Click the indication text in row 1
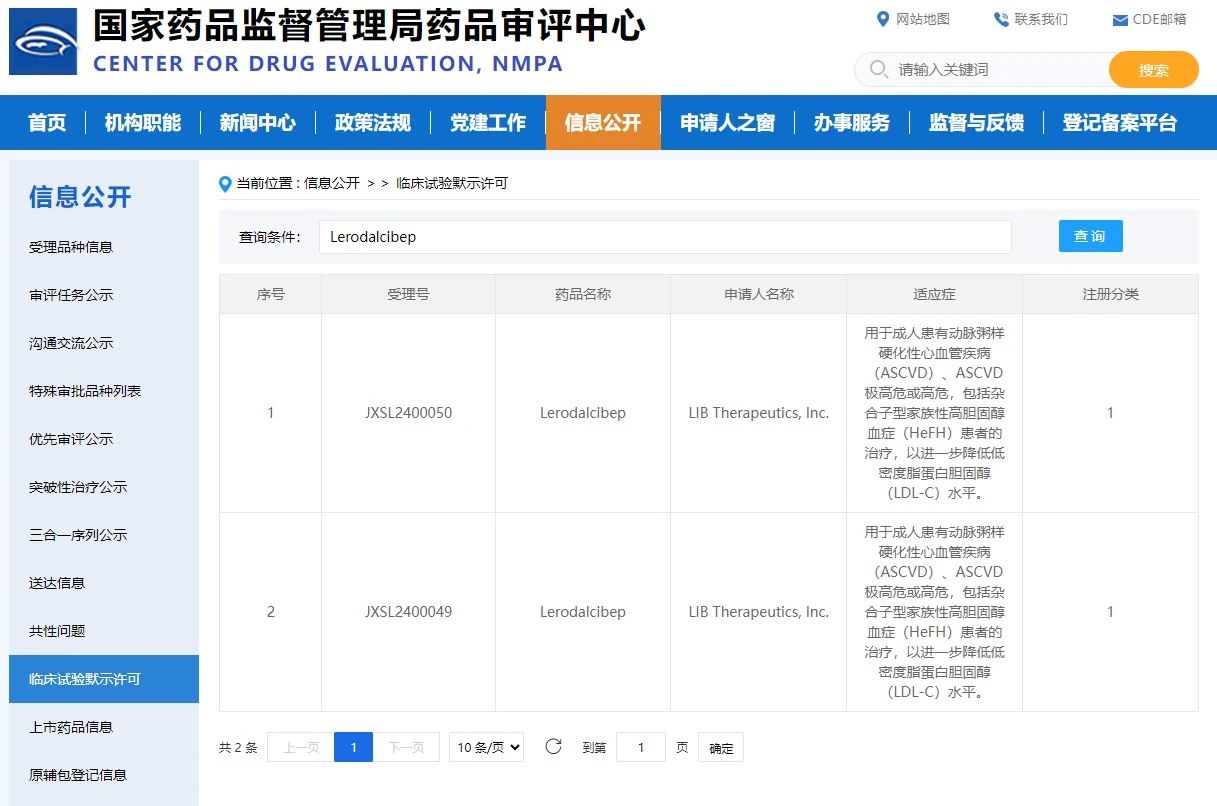 935,413
